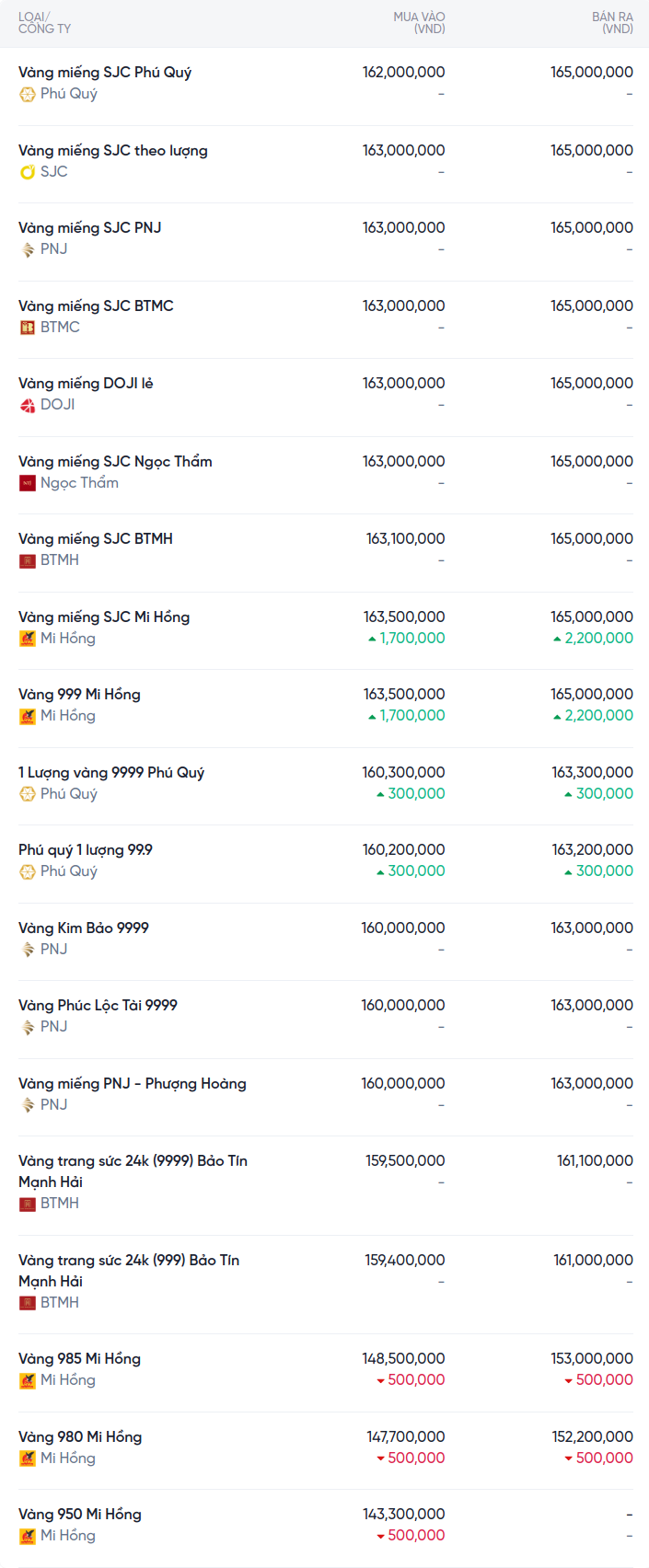This screenshot has width=649, height=1568.
Task: Select Vàng miếng PNJ - Phượng Hoàng title
Action: (x=133, y=1084)
